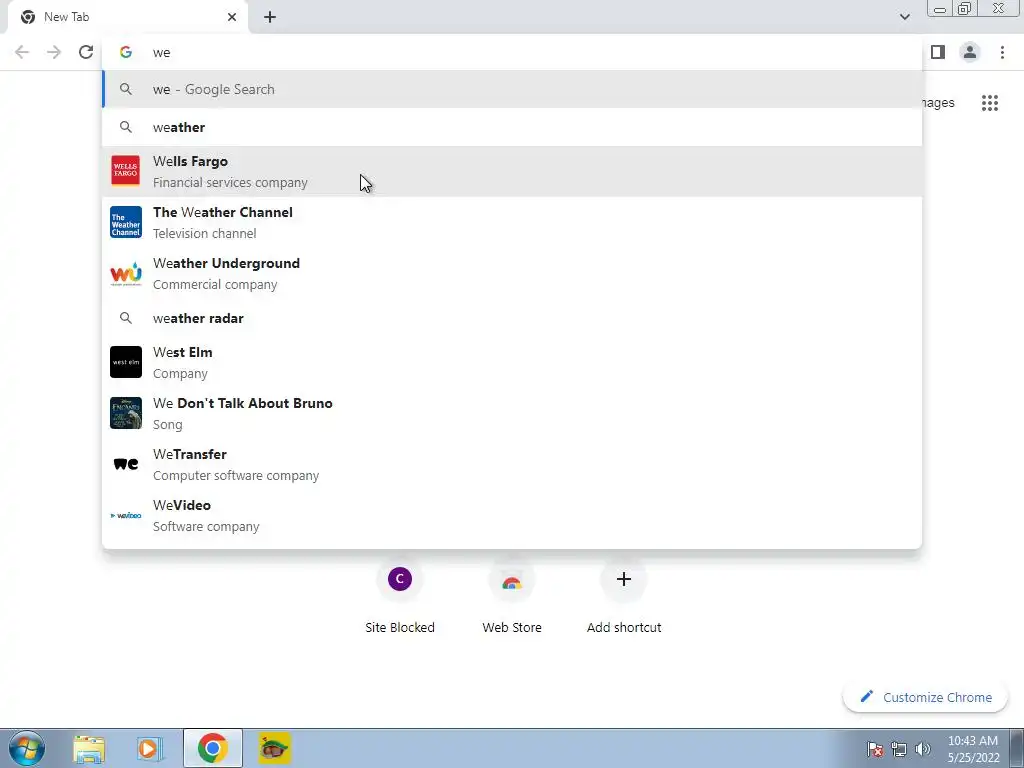Click the Wells Fargo logo thumbnail
Screen dimensions: 1024x768
[x=126, y=171]
